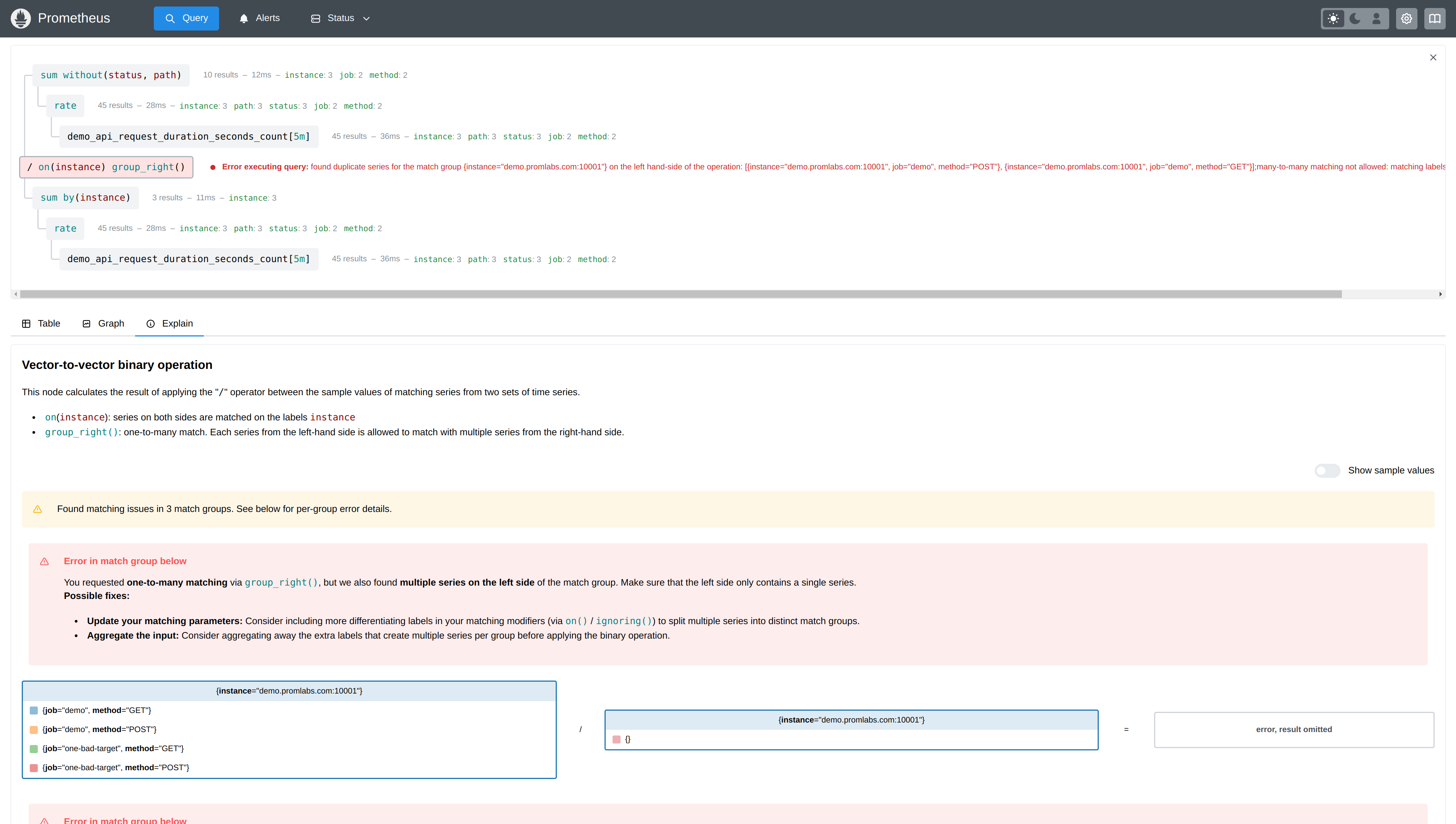
Task: Select the rate node in query tree
Action: [65, 105]
